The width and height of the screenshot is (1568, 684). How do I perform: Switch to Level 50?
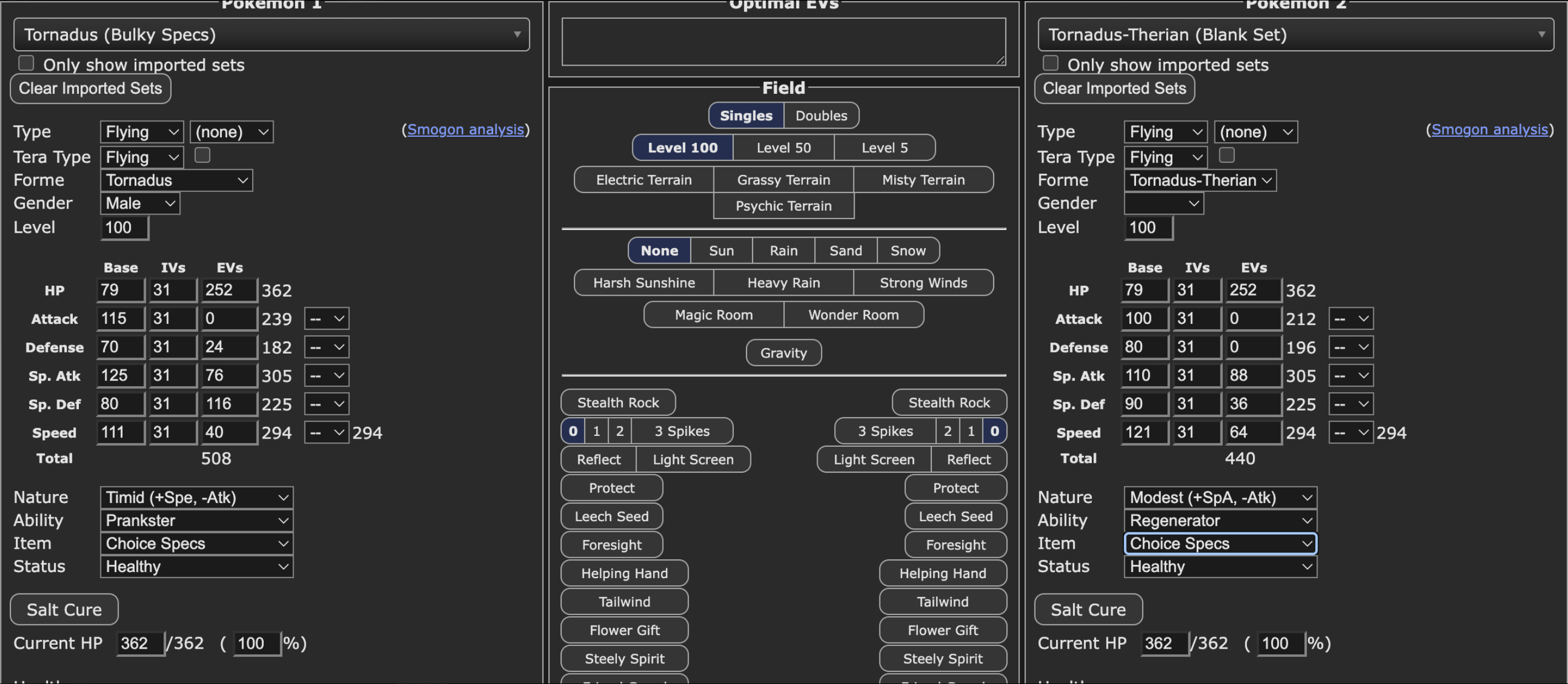tap(783, 148)
